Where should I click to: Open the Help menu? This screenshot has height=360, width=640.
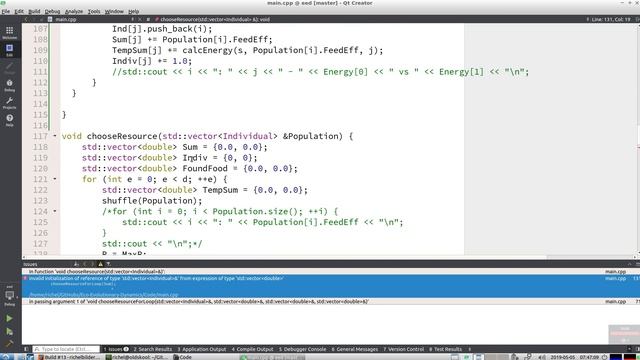pyautogui.click(x=133, y=11)
